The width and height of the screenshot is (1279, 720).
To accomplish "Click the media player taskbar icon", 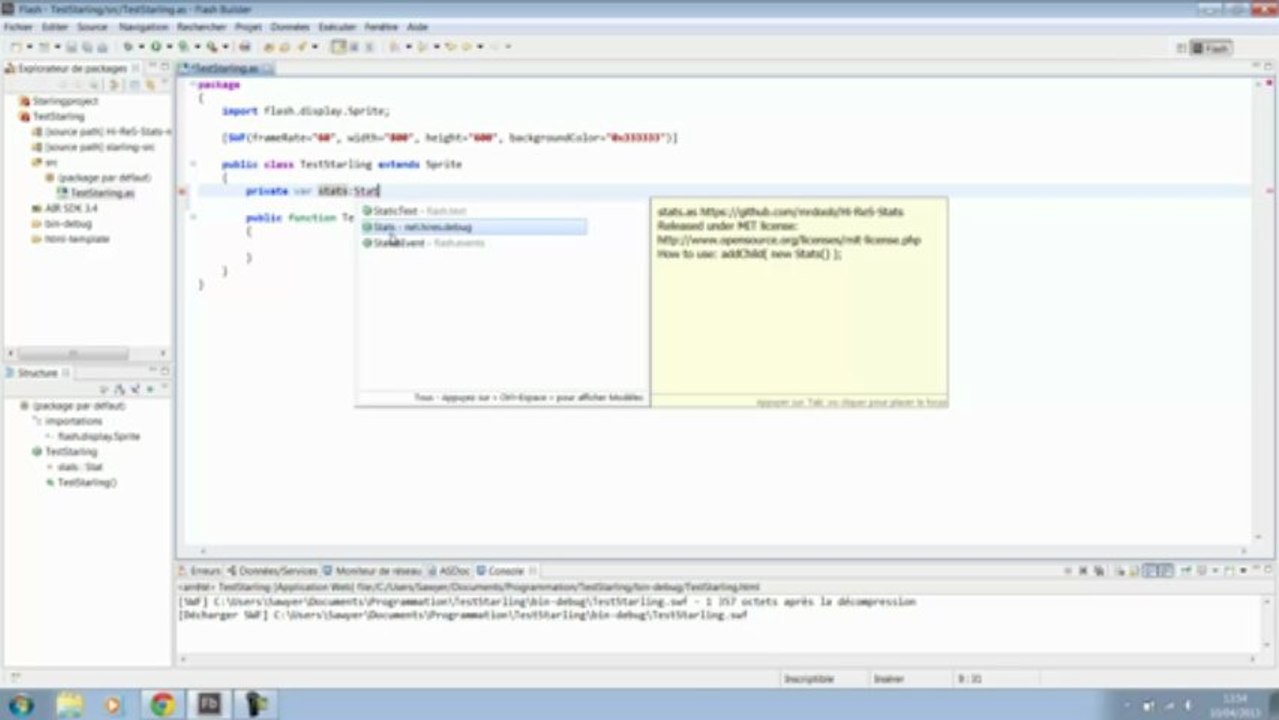I will [112, 704].
